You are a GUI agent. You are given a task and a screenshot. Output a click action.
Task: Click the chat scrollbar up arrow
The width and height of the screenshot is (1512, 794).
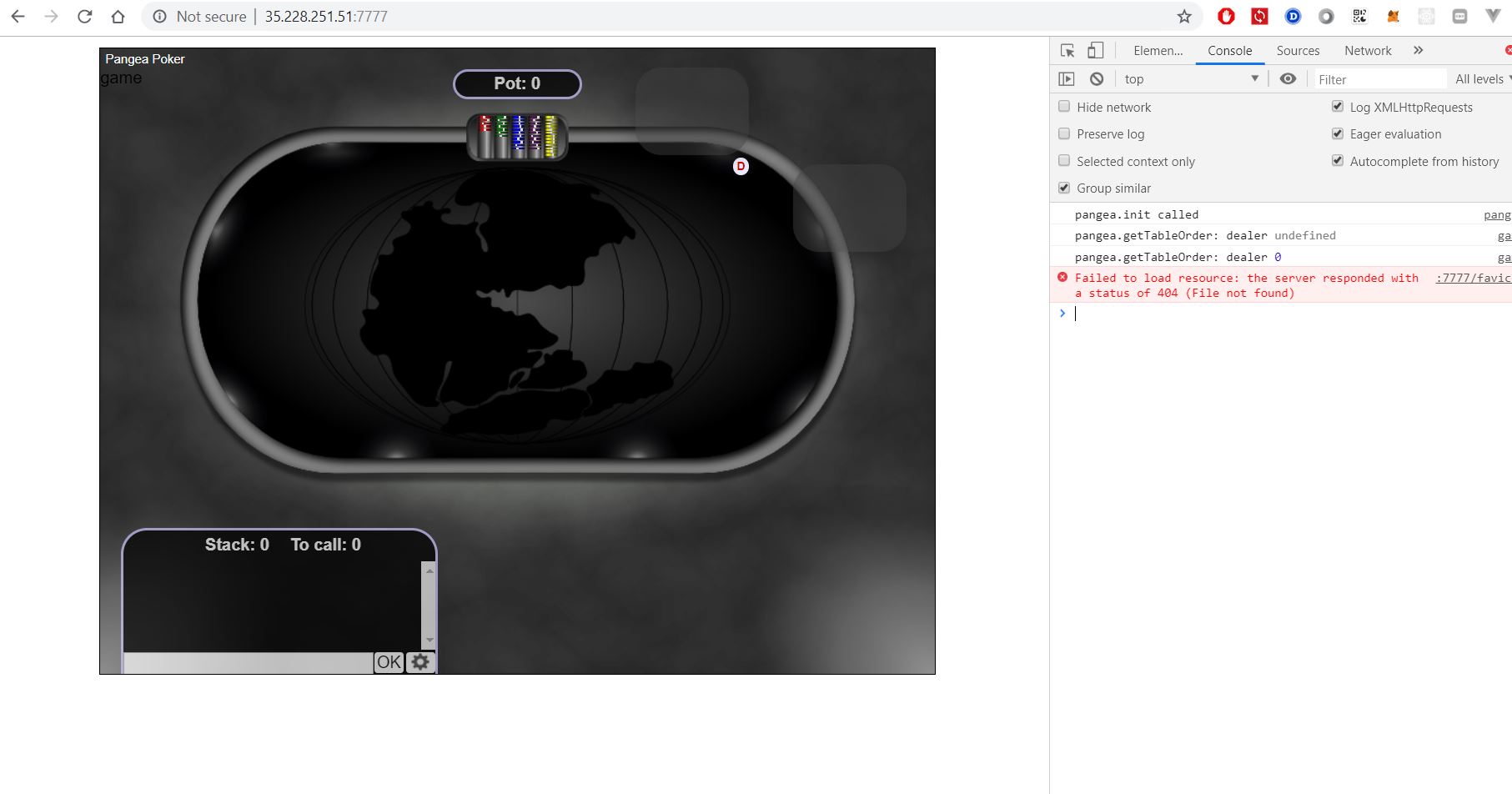(429, 570)
